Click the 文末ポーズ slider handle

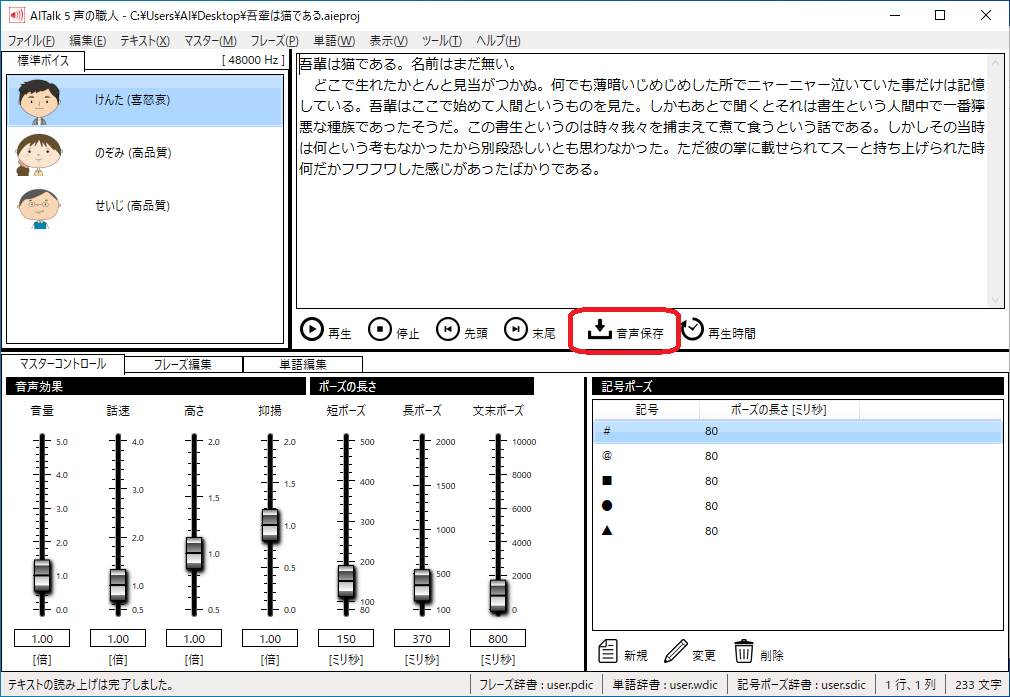point(498,595)
